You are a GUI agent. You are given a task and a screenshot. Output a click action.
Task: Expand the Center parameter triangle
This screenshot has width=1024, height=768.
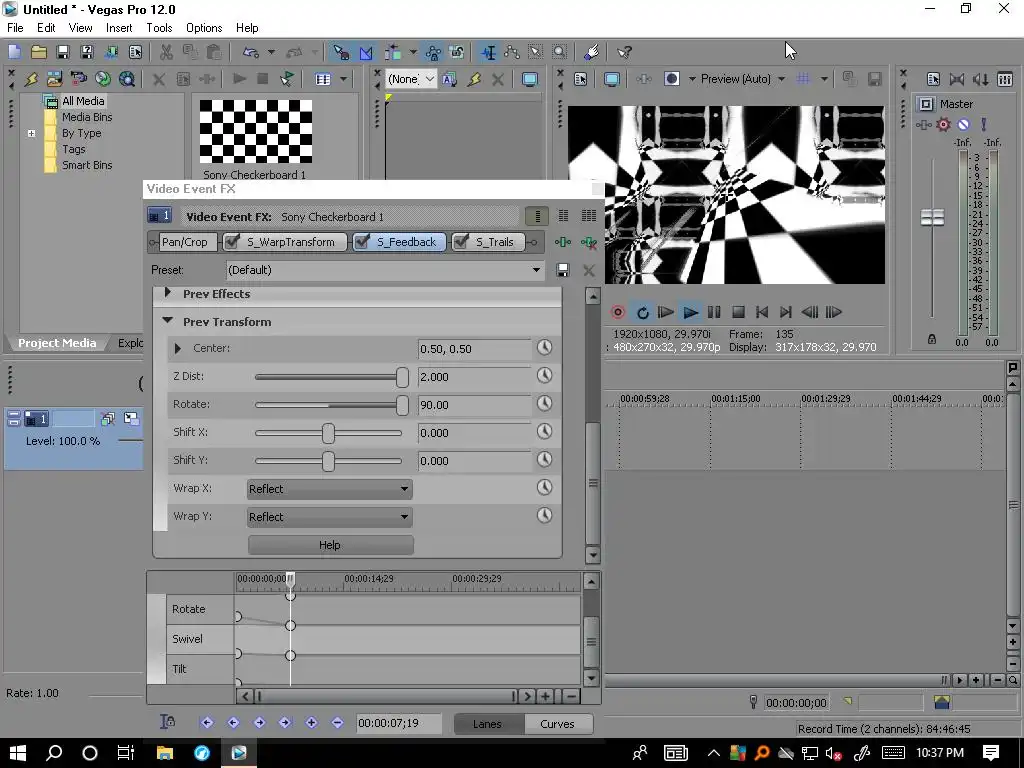click(x=178, y=348)
